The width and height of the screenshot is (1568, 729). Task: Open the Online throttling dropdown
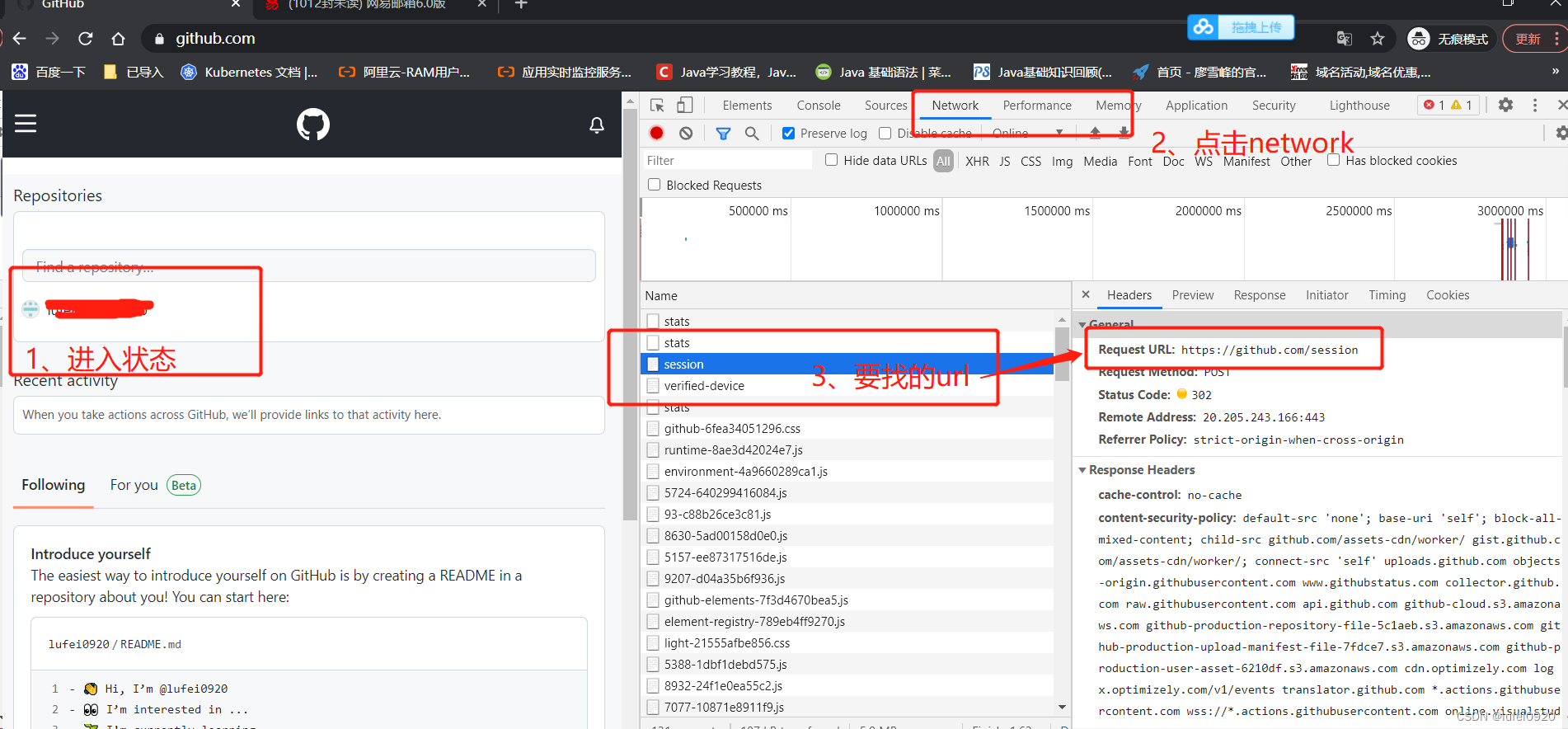point(1028,133)
